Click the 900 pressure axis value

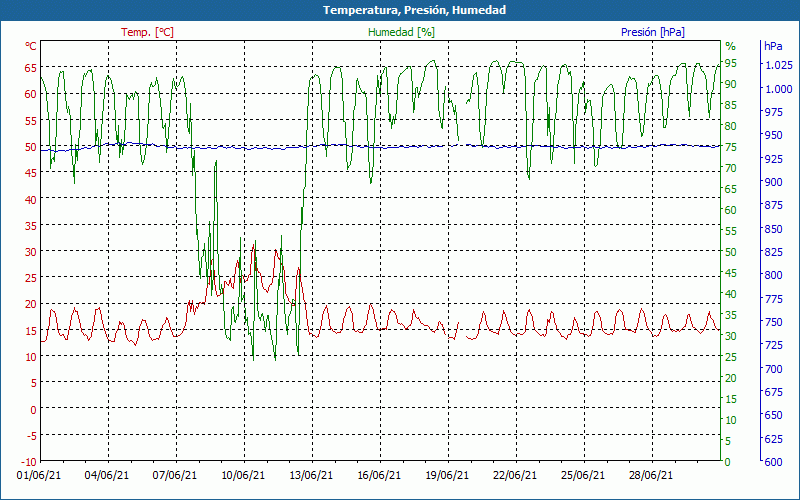point(773,182)
